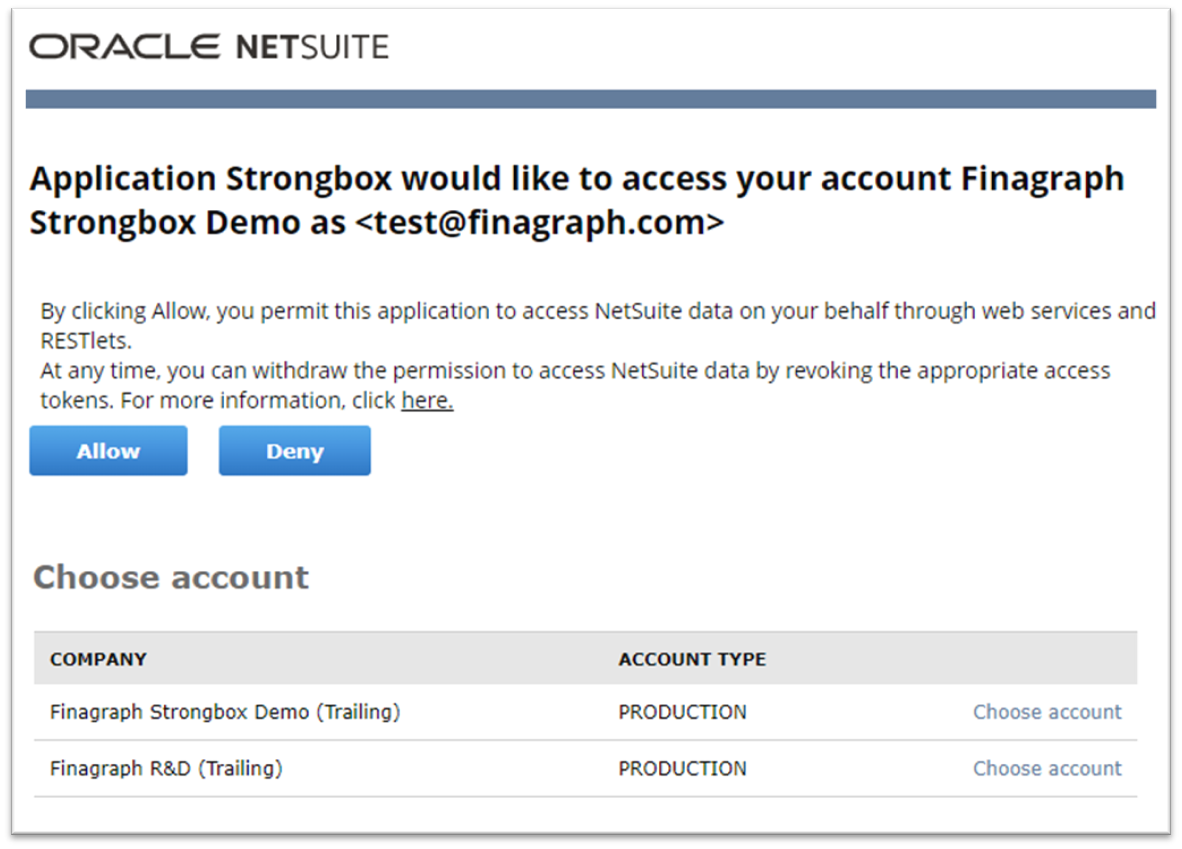This screenshot has height=849, width=1182.
Task: Click the NETSUITE word in the logo
Action: click(x=312, y=47)
